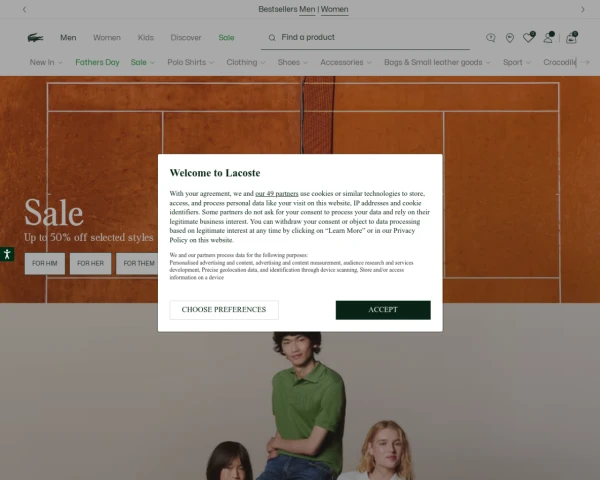Open the 'our 49 partners' link
Viewport: 600px width, 480px height.
(277, 194)
